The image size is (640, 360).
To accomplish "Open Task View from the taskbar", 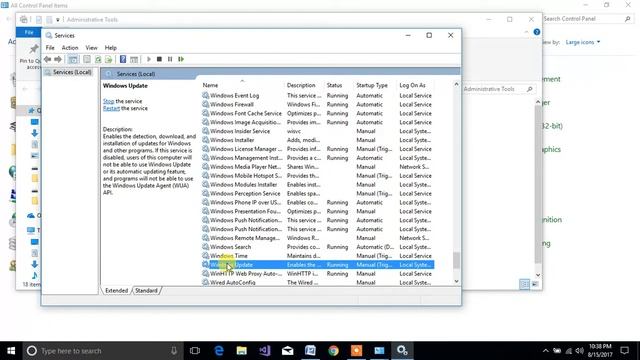I will 195,351.
